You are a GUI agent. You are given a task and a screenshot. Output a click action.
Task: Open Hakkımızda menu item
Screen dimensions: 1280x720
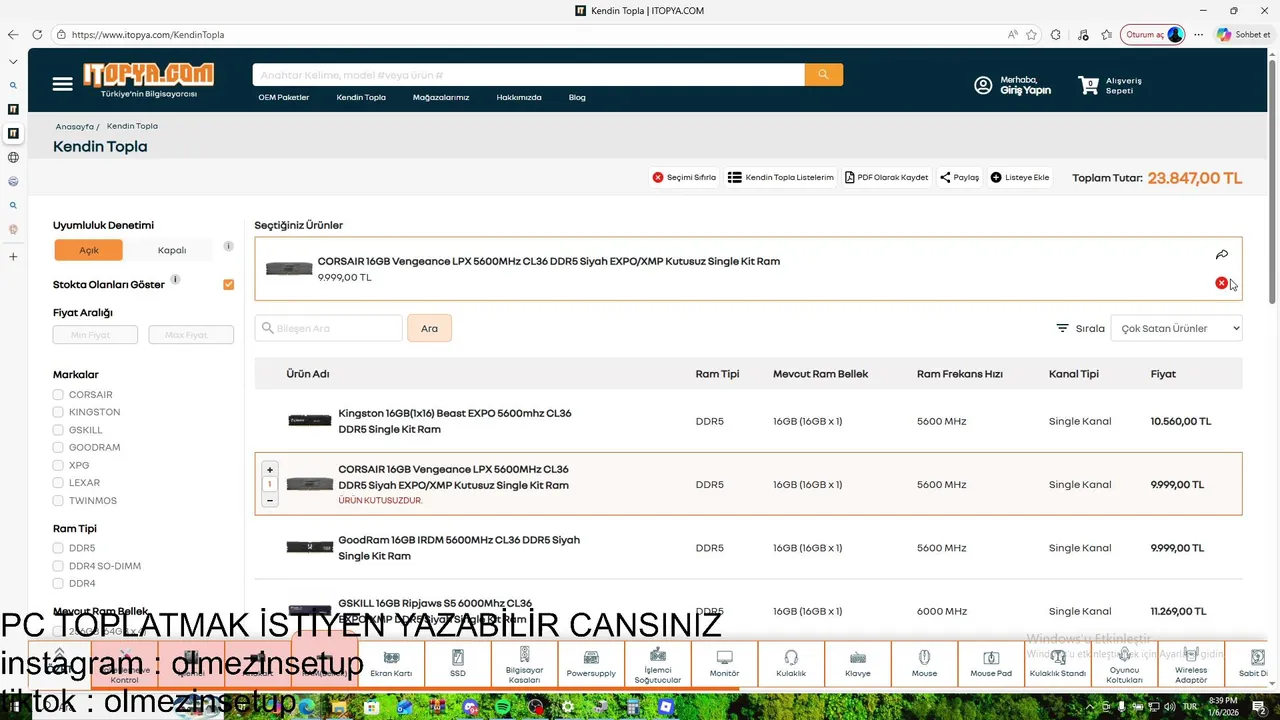[519, 97]
